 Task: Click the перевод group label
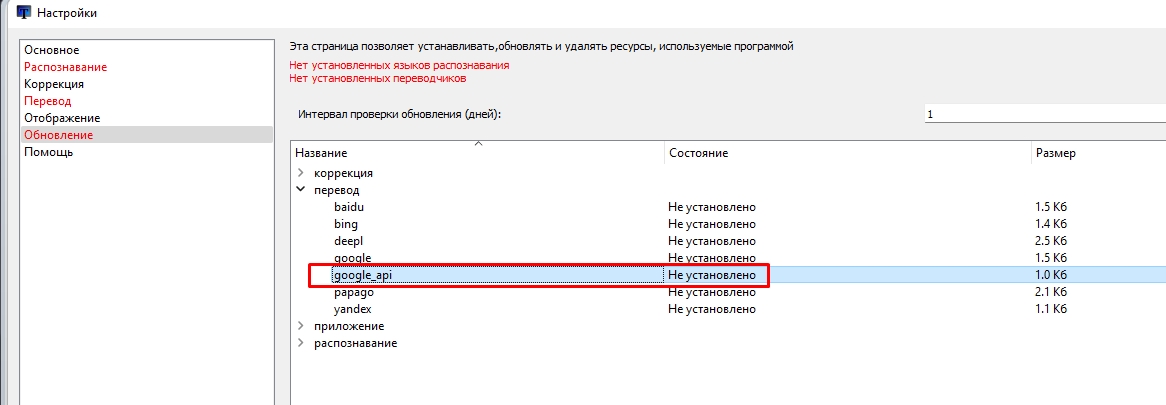pos(337,189)
